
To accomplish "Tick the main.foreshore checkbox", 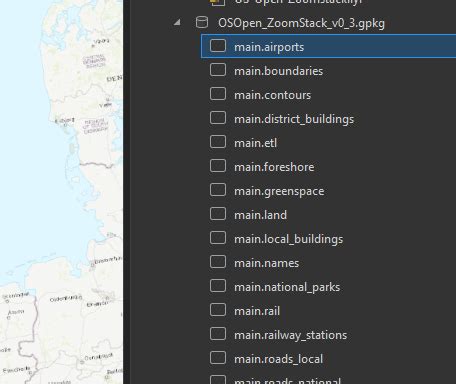I will click(x=218, y=166).
